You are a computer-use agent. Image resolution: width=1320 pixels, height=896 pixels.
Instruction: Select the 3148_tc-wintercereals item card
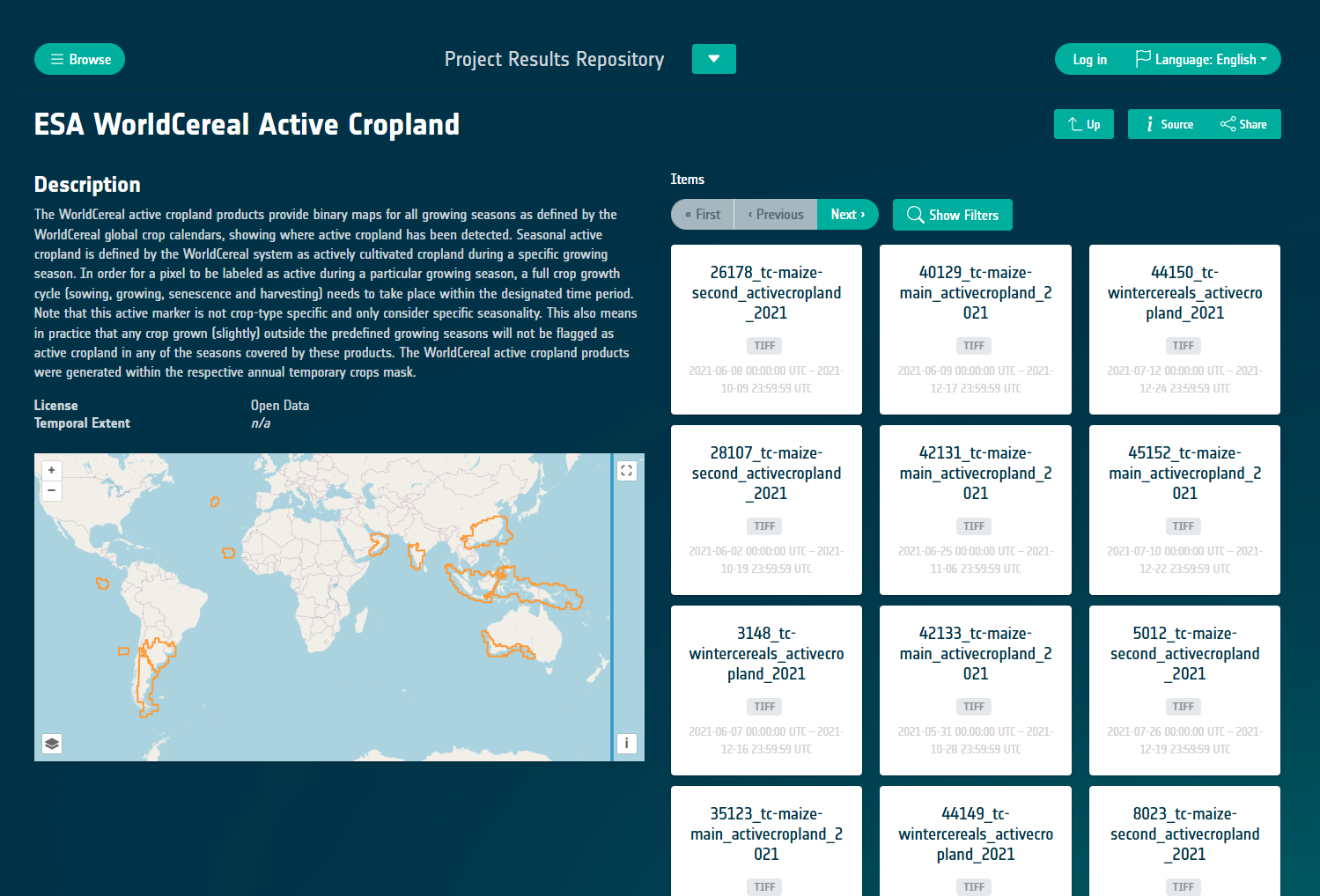point(766,654)
